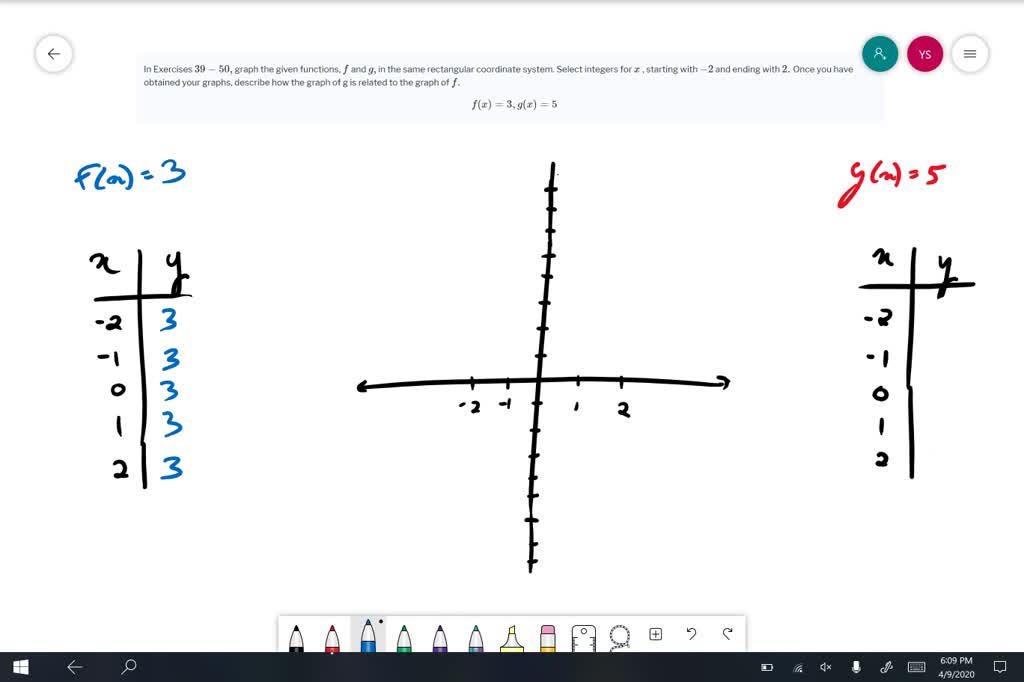Open Windows Ink Workspace from the tray

pyautogui.click(x=886, y=666)
